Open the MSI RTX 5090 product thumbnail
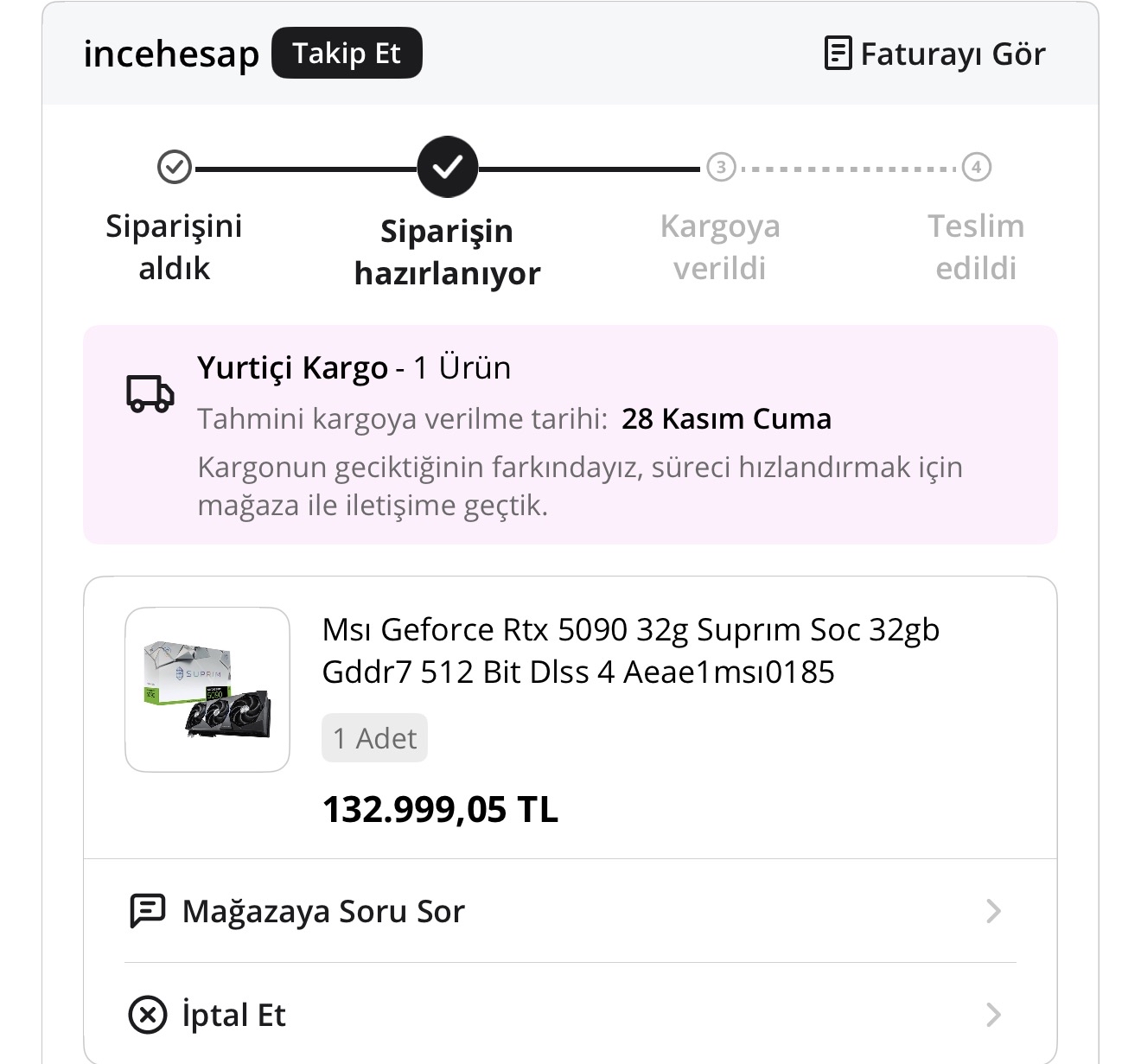1141x1064 pixels. point(207,689)
